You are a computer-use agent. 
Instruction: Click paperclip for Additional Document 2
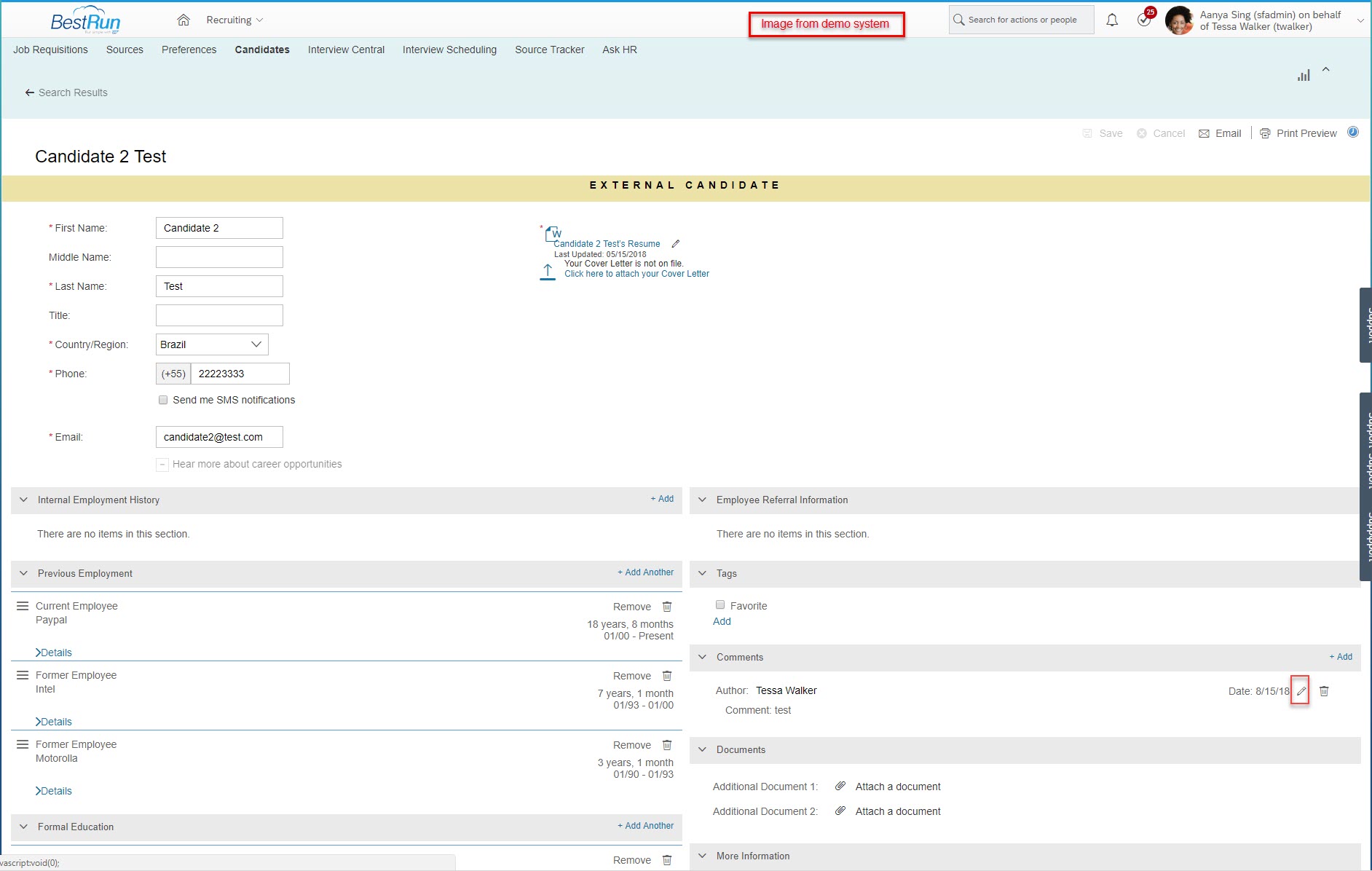[840, 811]
